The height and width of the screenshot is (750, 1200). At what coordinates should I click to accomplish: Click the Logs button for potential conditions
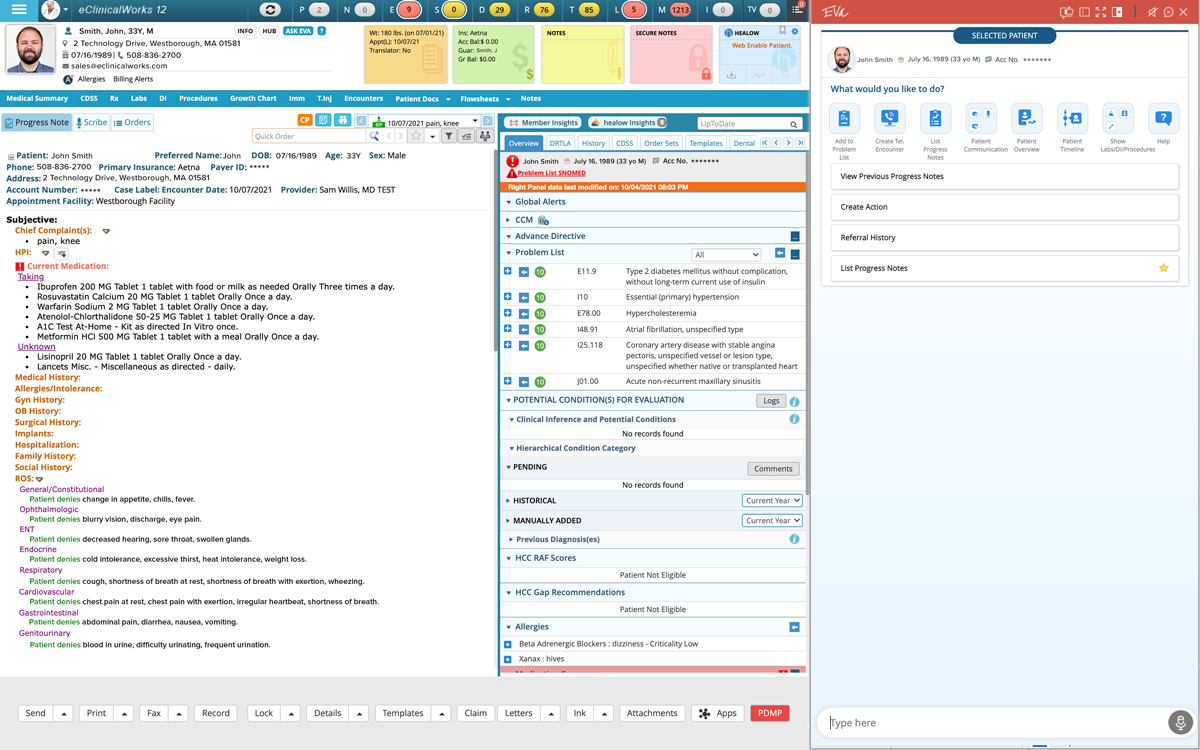coord(770,401)
